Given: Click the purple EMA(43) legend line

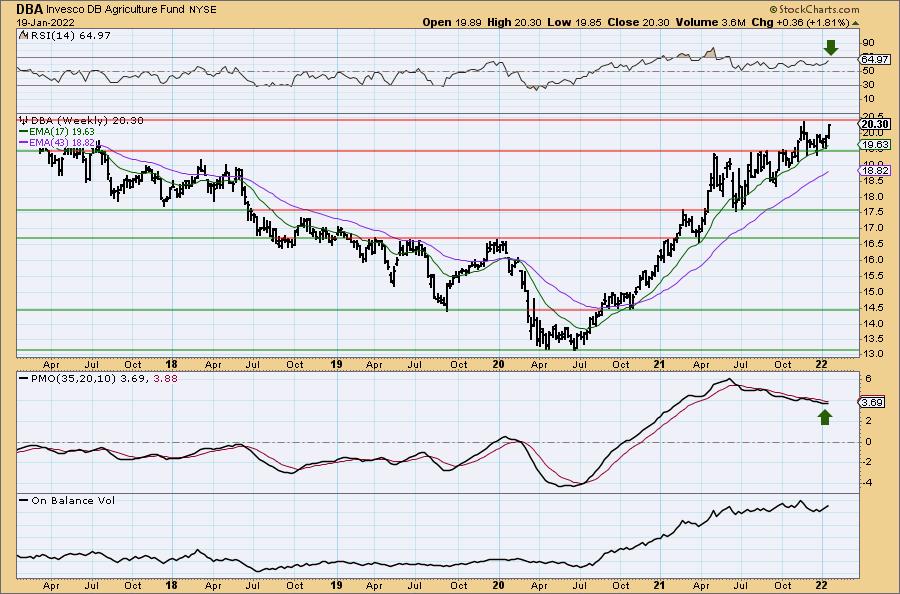Looking at the screenshot, I should tap(24, 142).
